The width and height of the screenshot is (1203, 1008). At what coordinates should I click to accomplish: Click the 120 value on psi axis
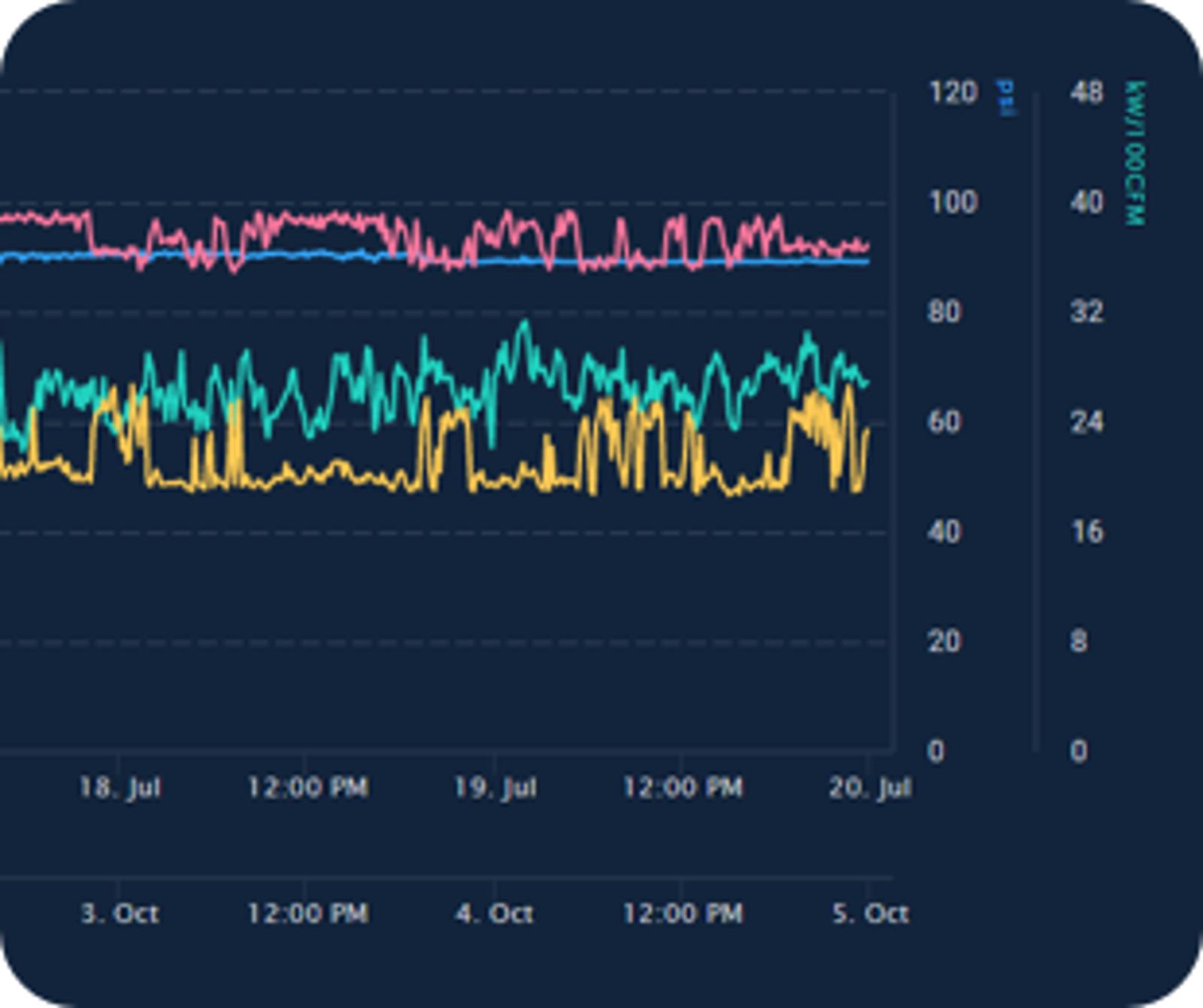[953, 92]
